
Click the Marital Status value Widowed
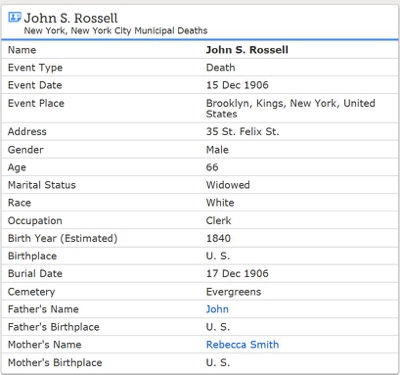pos(228,185)
